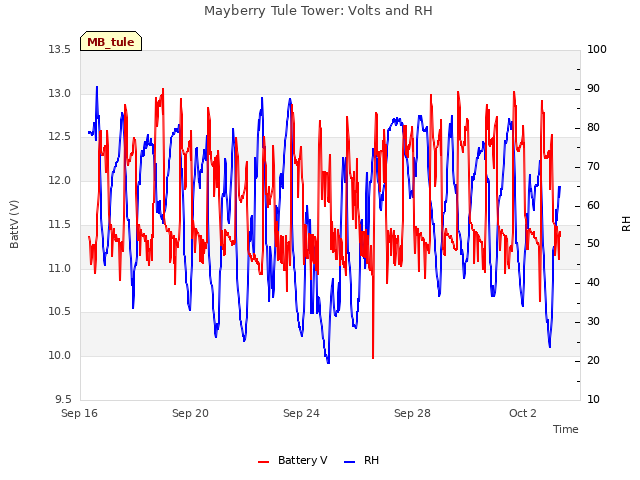Click the 11.5 left-axis tick label
Viewport: 640px width, 480px height.
(x=60, y=224)
